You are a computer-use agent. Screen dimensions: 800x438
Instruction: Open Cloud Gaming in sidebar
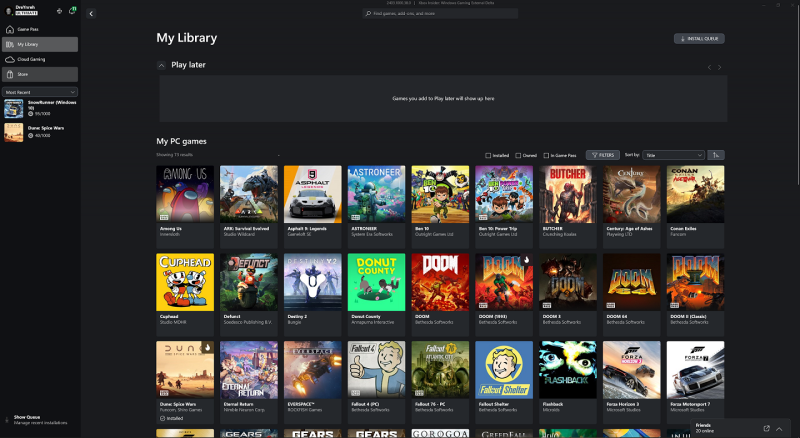40,59
